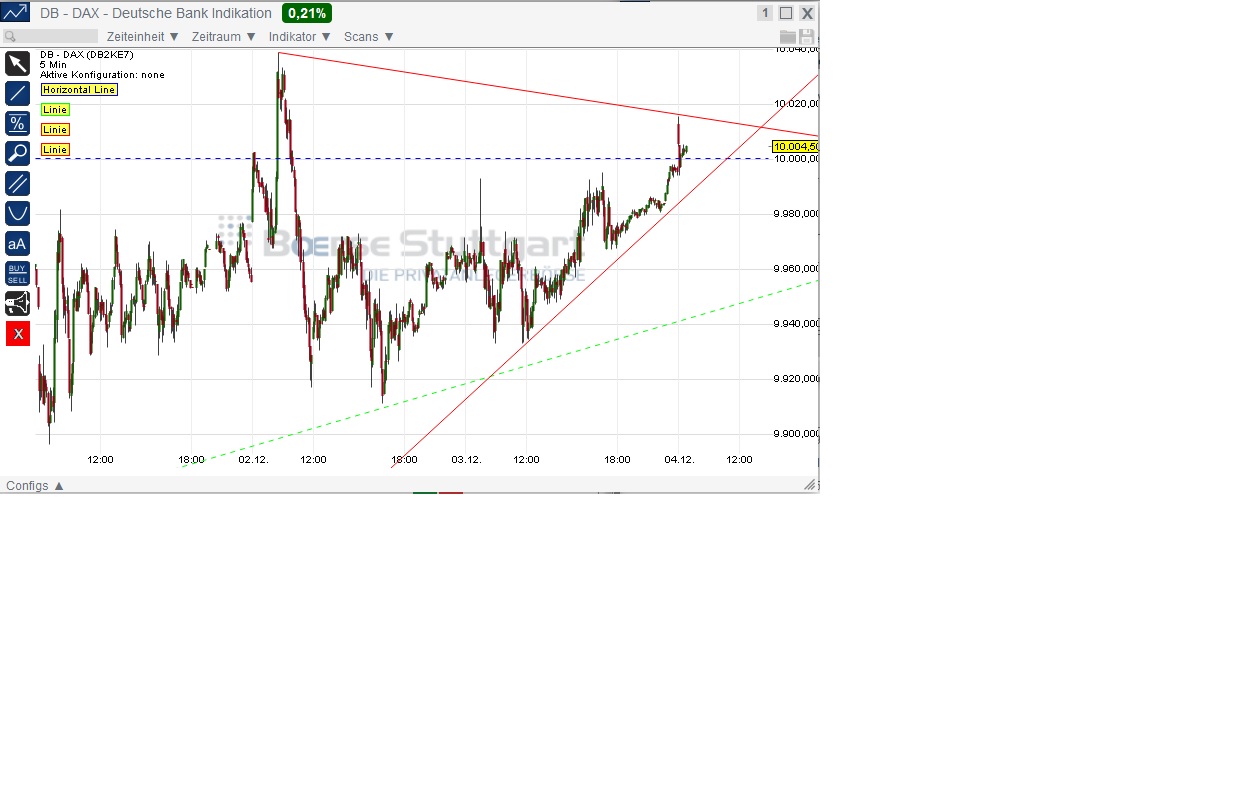Click the alert megaphone icon

click(16, 303)
